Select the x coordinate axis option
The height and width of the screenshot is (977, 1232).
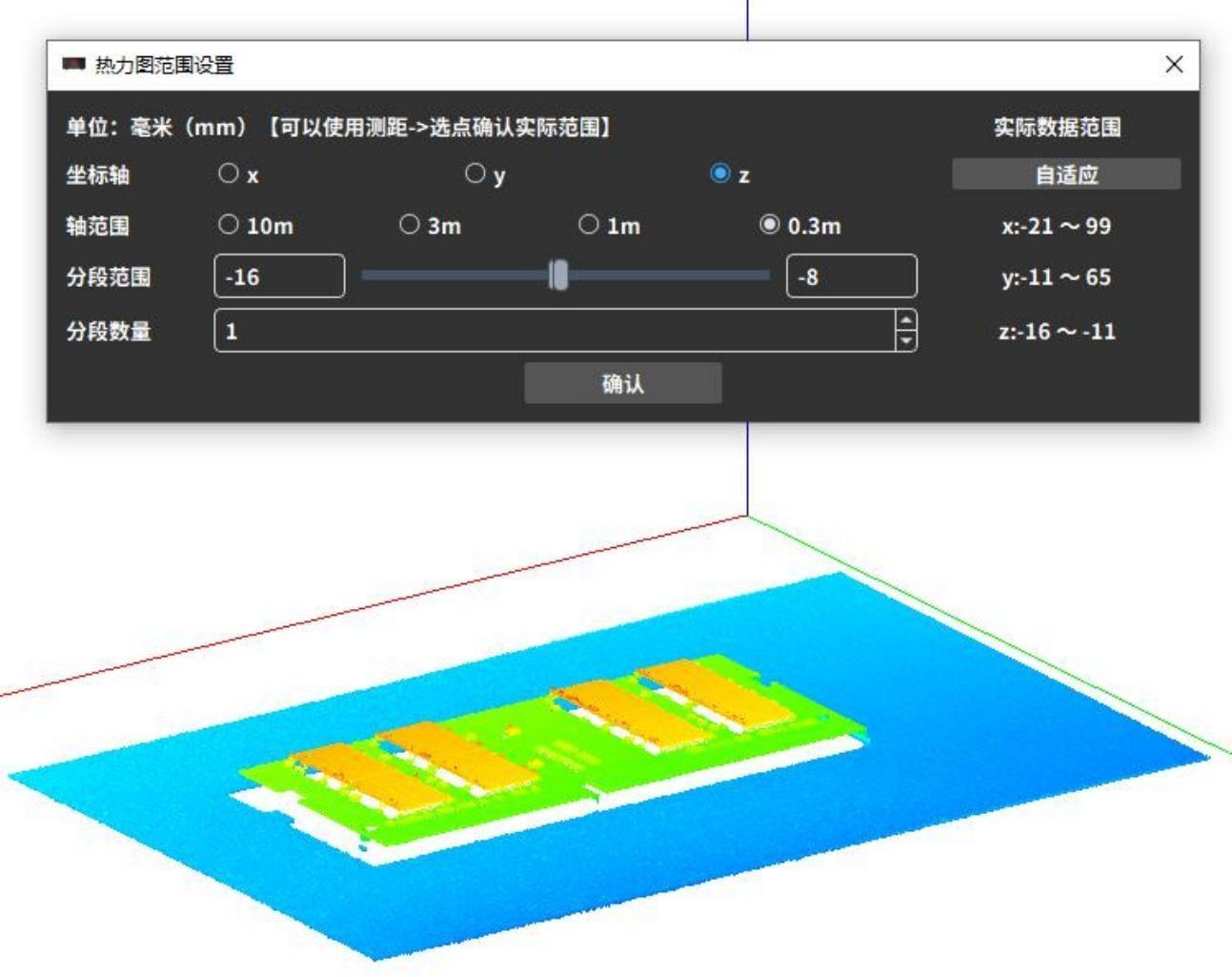229,173
